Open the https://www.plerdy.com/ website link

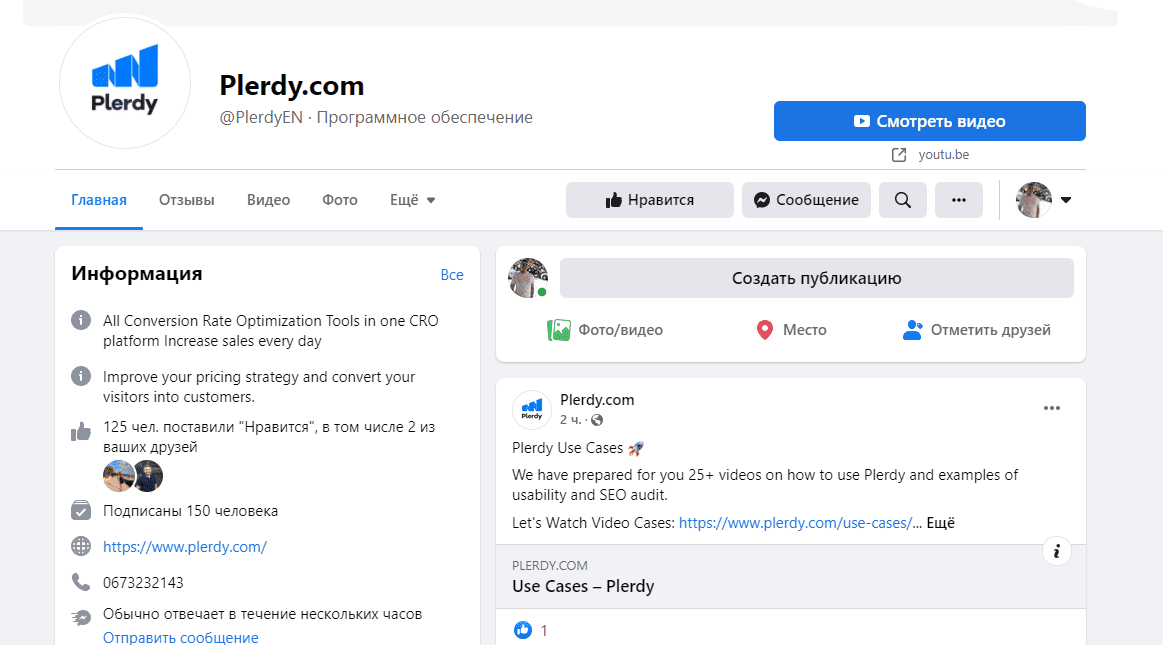pyautogui.click(x=185, y=547)
